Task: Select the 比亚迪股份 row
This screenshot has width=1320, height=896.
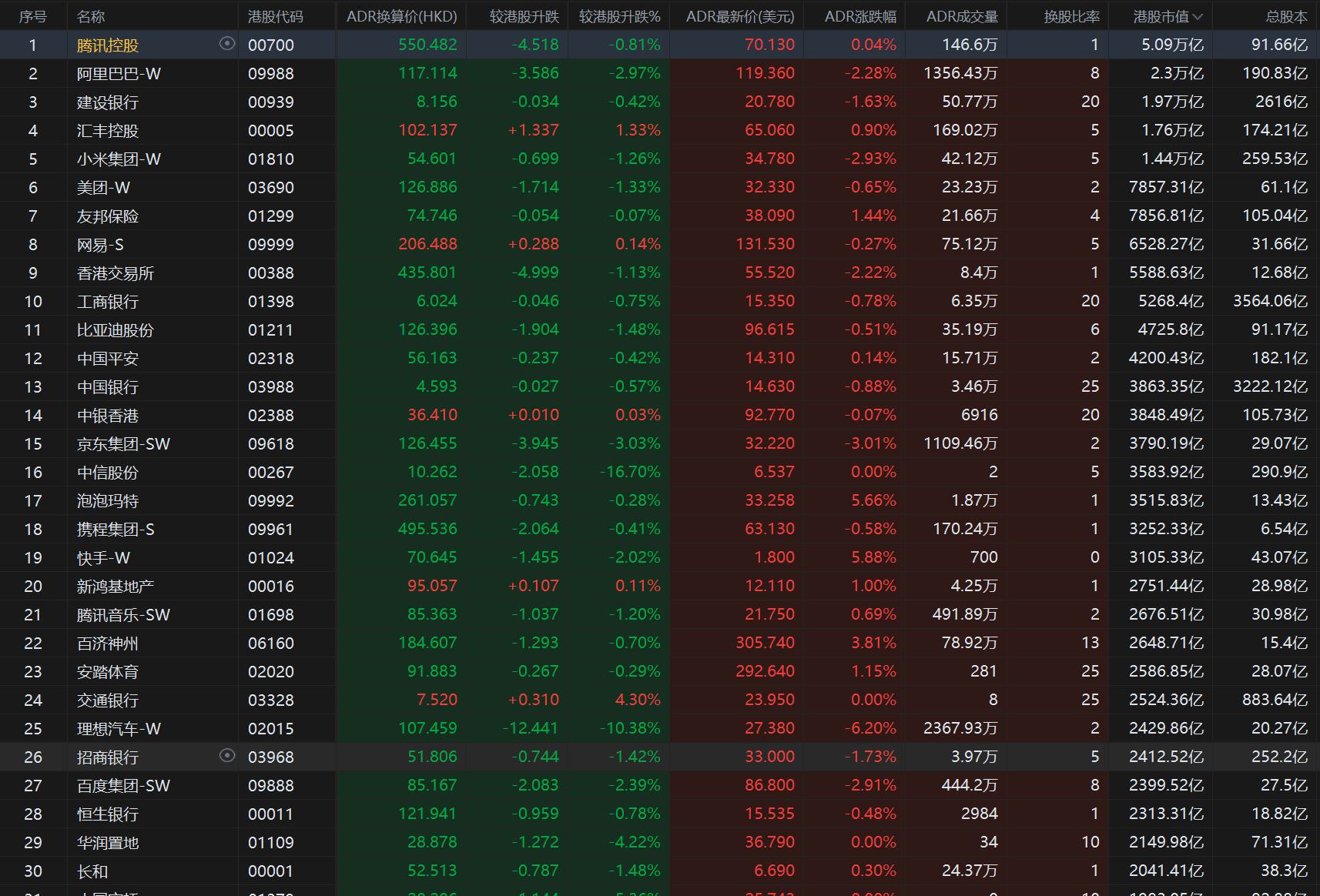Action: [x=115, y=330]
